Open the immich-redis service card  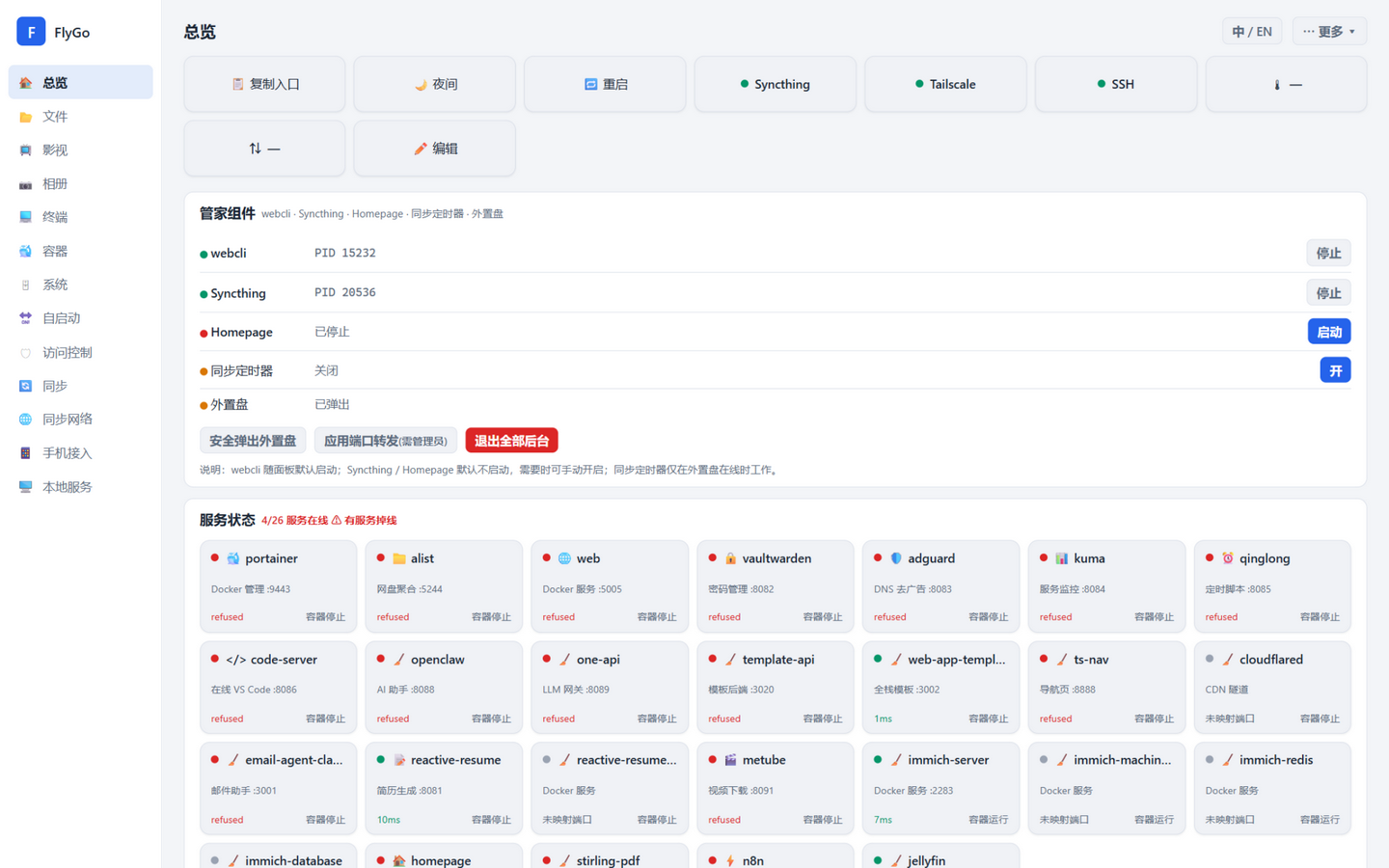tap(1272, 788)
